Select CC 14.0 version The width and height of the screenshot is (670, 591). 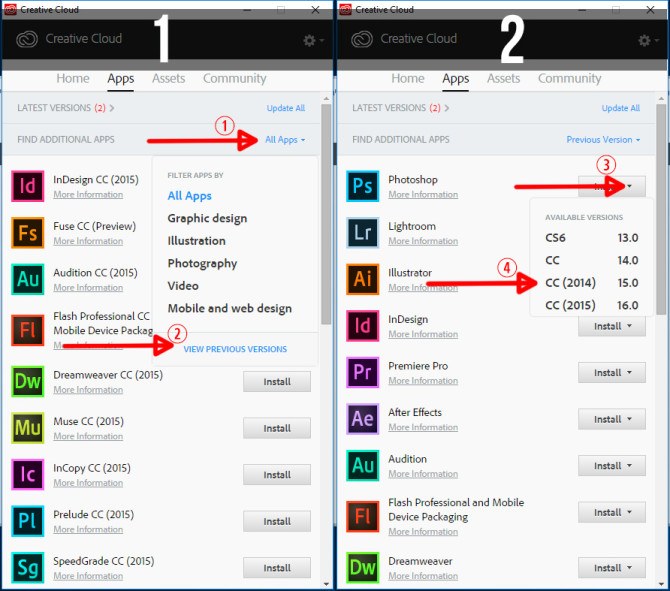(591, 260)
